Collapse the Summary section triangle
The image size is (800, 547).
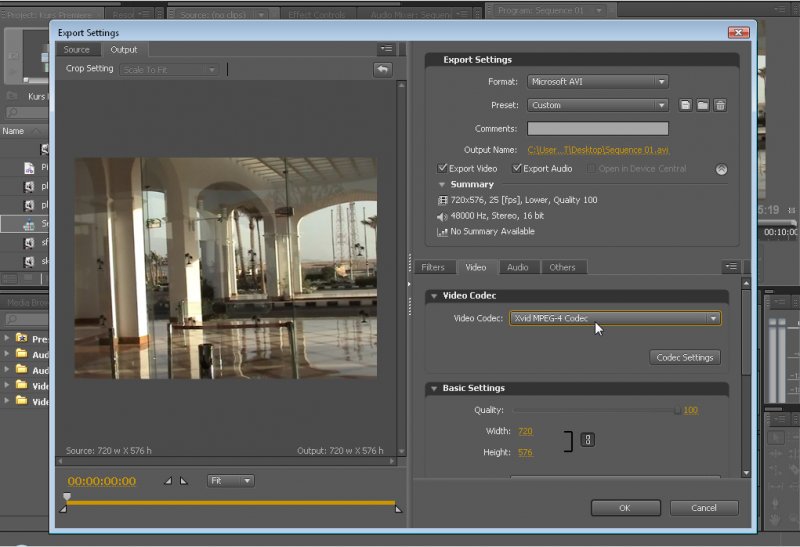click(443, 185)
